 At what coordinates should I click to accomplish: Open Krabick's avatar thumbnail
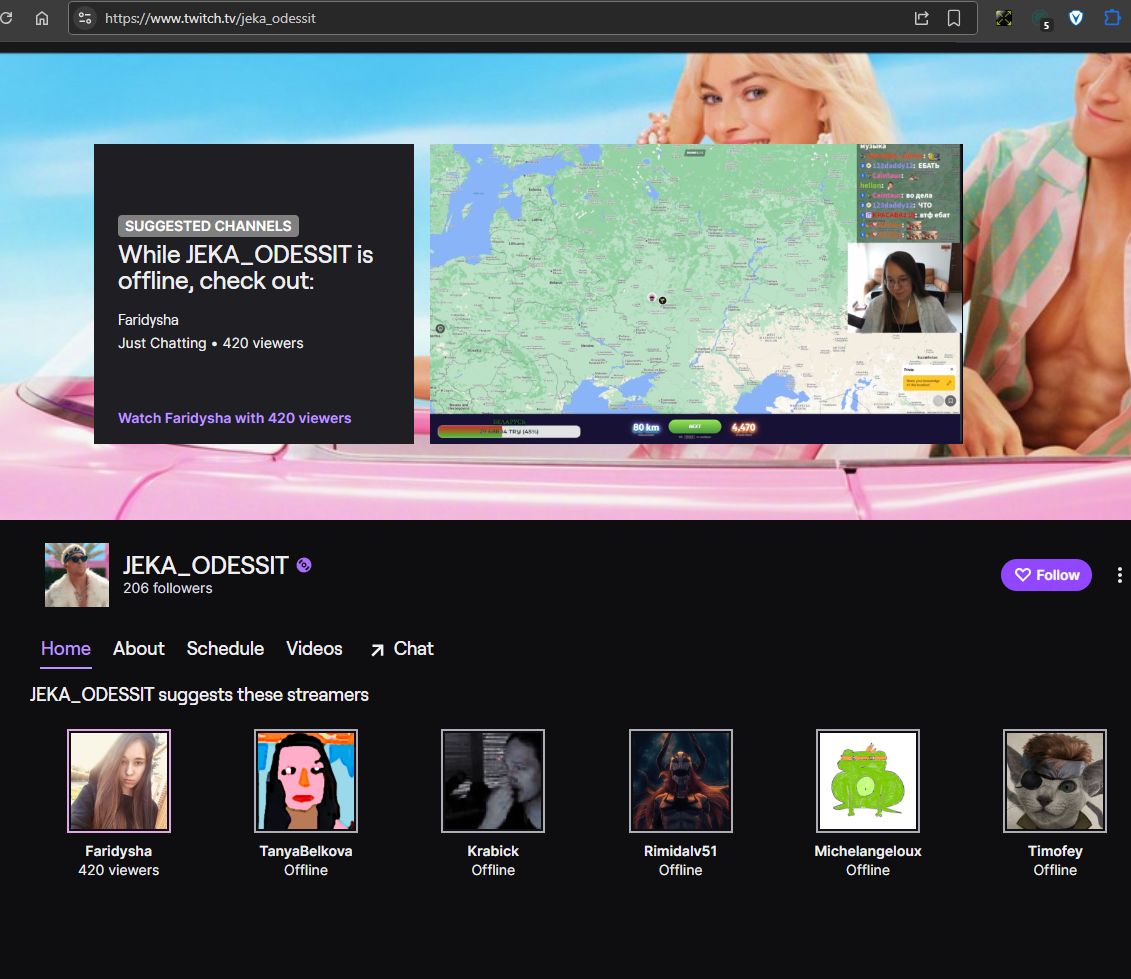tap(493, 781)
